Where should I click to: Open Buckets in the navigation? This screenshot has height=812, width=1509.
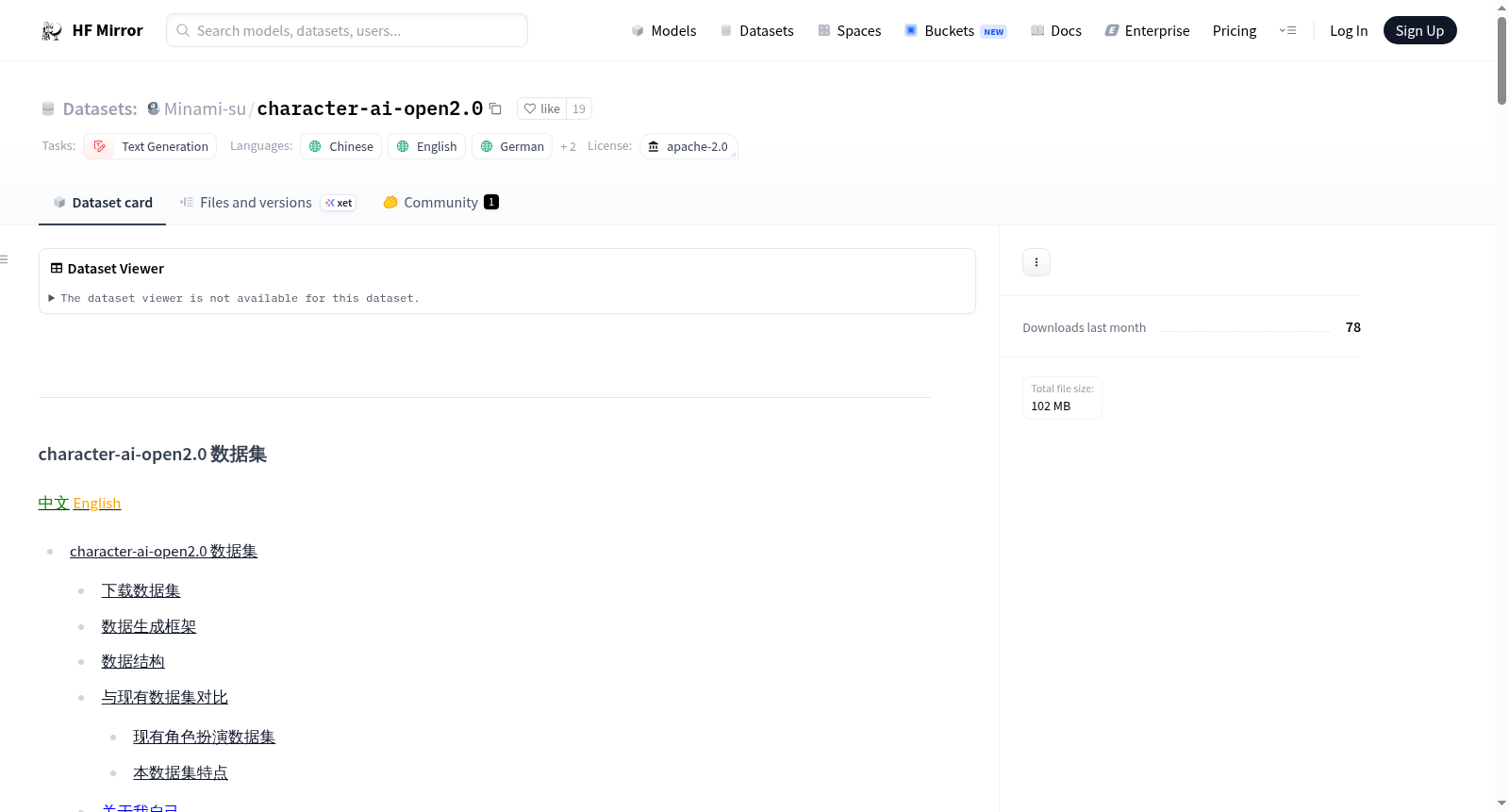(x=955, y=30)
